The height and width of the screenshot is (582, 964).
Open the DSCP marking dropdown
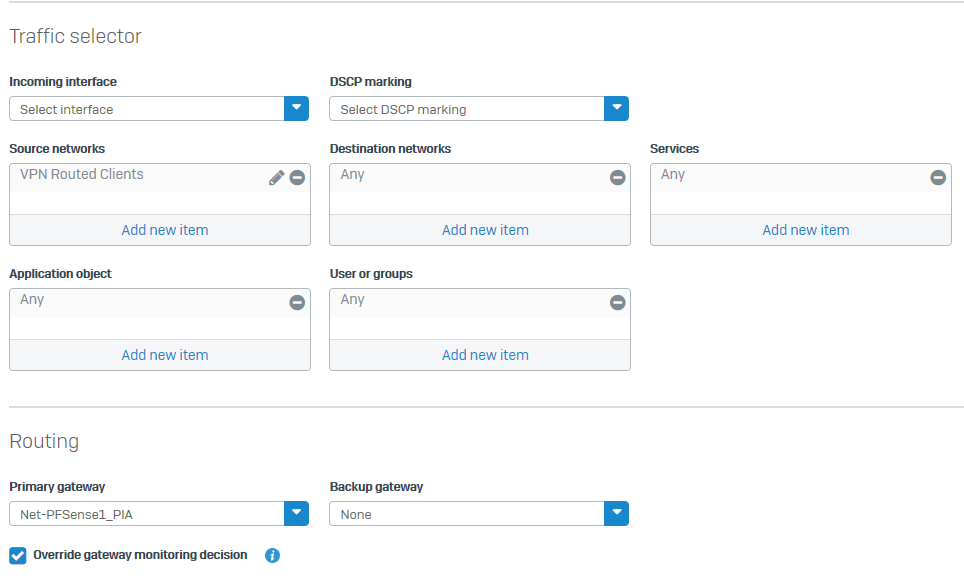click(616, 109)
